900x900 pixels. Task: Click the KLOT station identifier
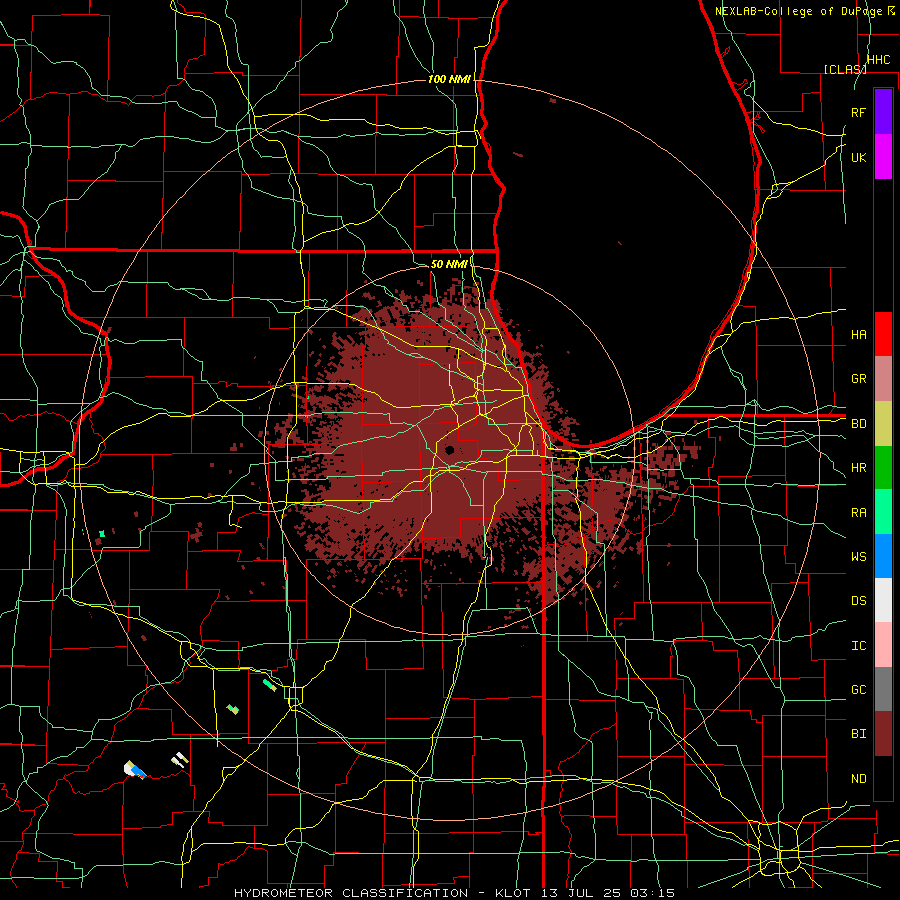pyautogui.click(x=509, y=893)
